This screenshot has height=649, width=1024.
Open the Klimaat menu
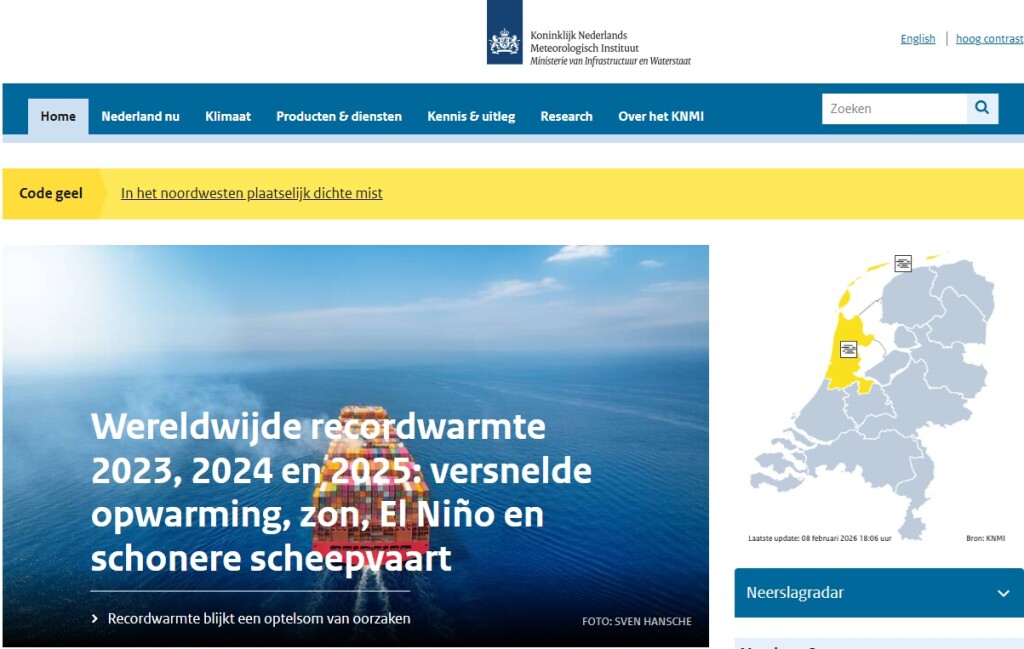[x=228, y=116]
